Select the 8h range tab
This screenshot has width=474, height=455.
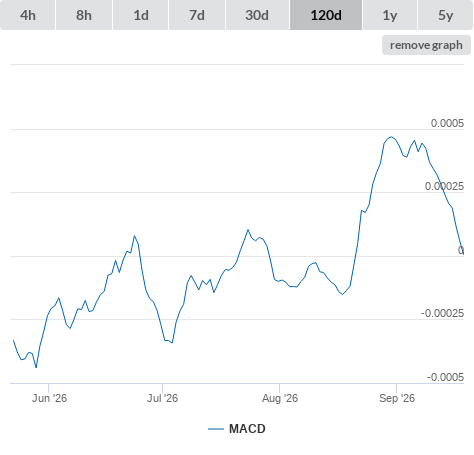(84, 15)
